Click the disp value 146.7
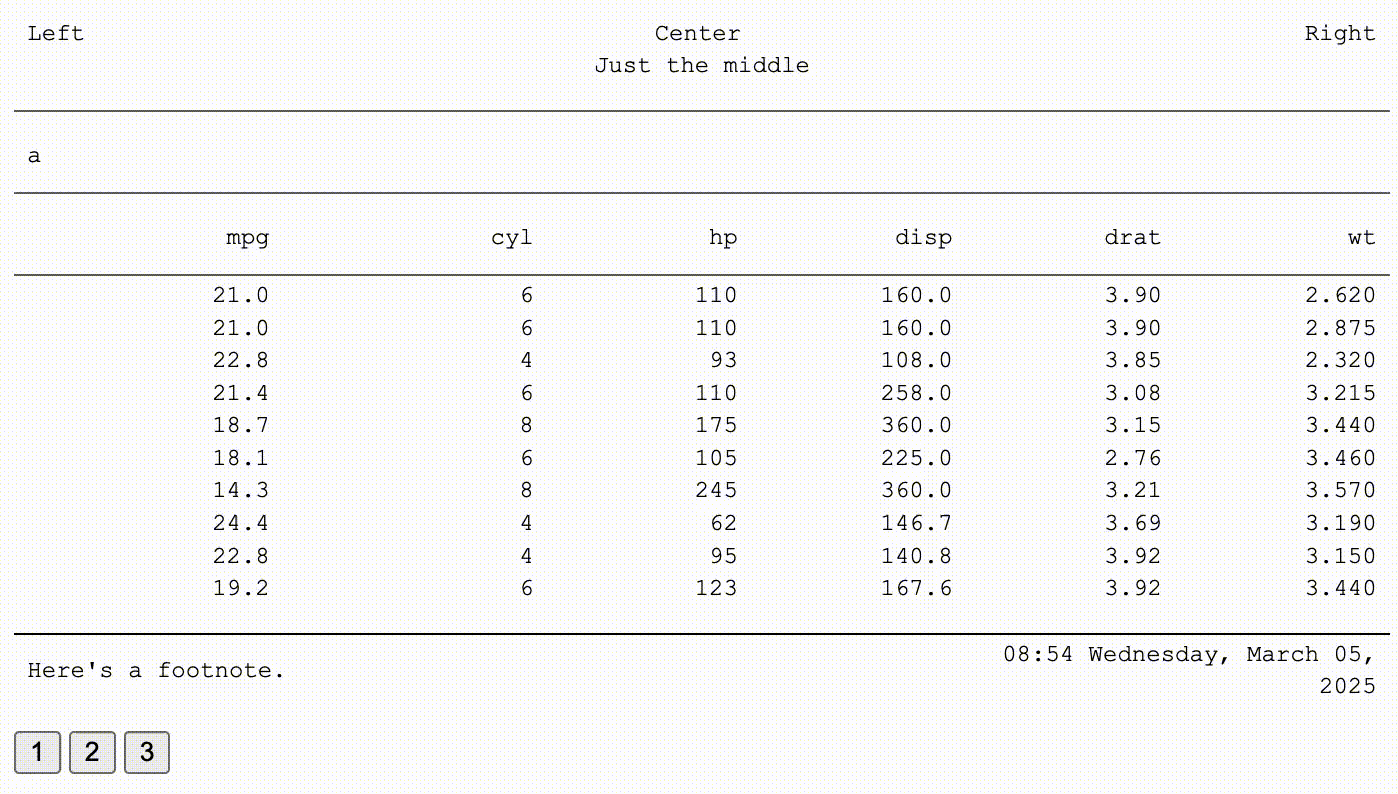Image resolution: width=1398 pixels, height=794 pixels. (916, 523)
